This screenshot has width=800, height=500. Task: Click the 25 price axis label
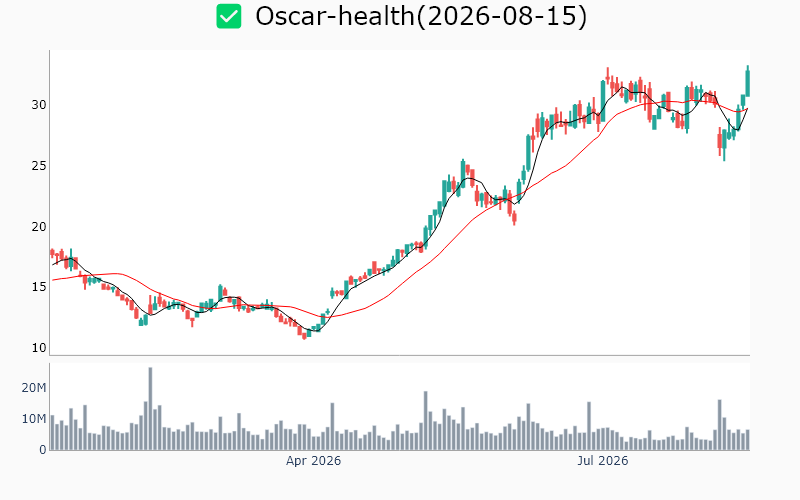click(x=39, y=166)
